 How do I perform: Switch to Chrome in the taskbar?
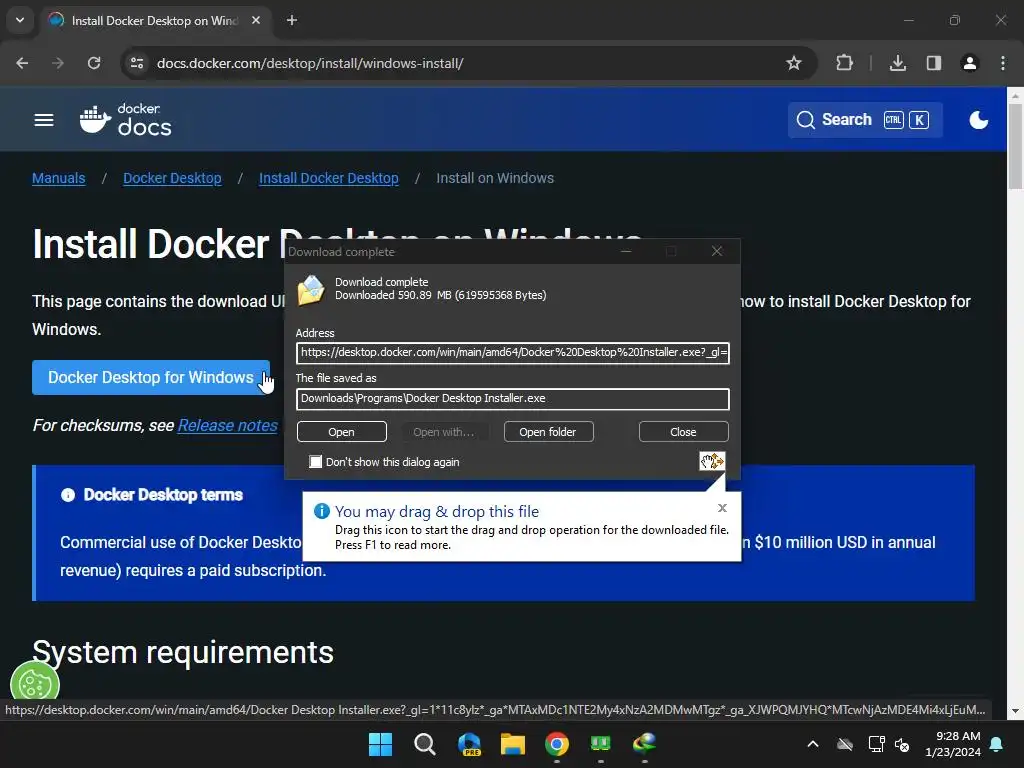coord(556,744)
